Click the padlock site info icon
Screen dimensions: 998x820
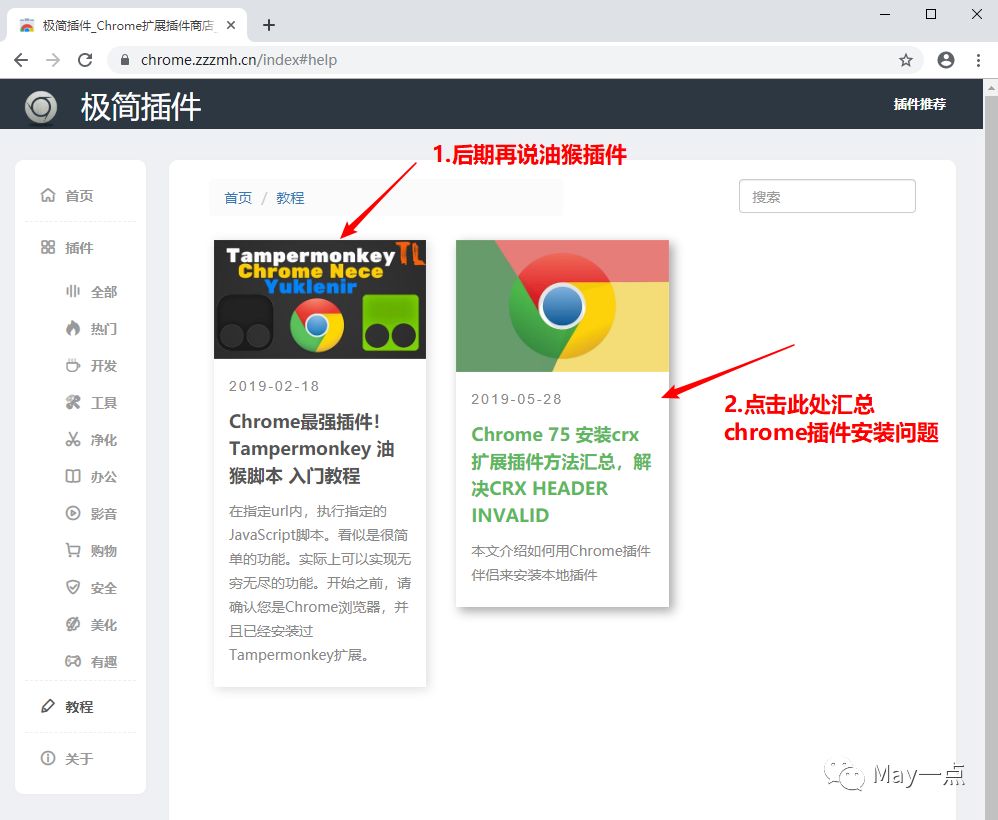coord(125,60)
